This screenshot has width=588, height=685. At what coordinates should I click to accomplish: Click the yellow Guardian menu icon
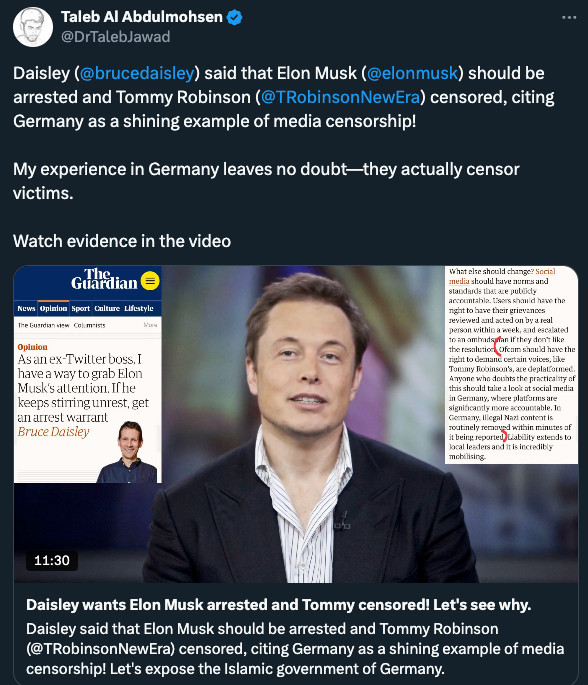point(150,281)
